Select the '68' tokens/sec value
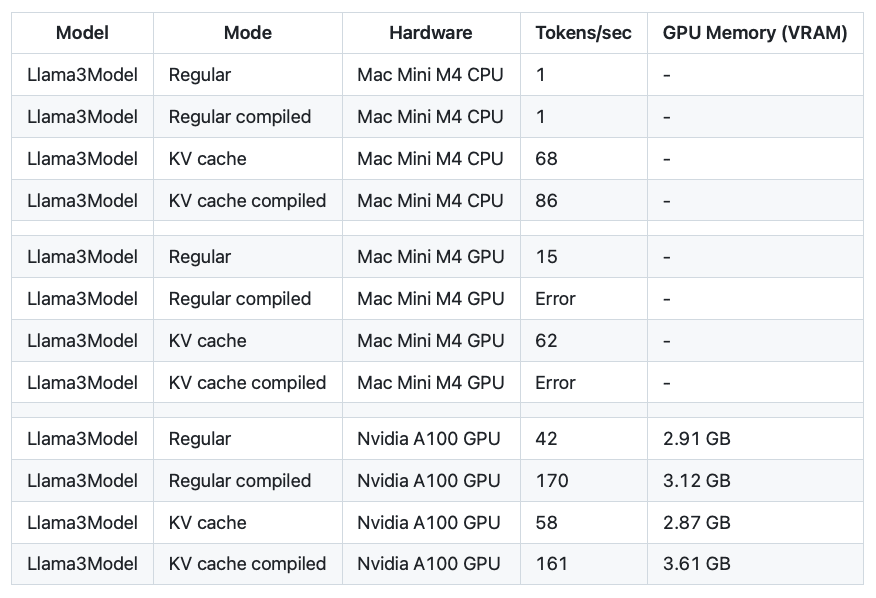This screenshot has height=598, width=876. tap(546, 159)
